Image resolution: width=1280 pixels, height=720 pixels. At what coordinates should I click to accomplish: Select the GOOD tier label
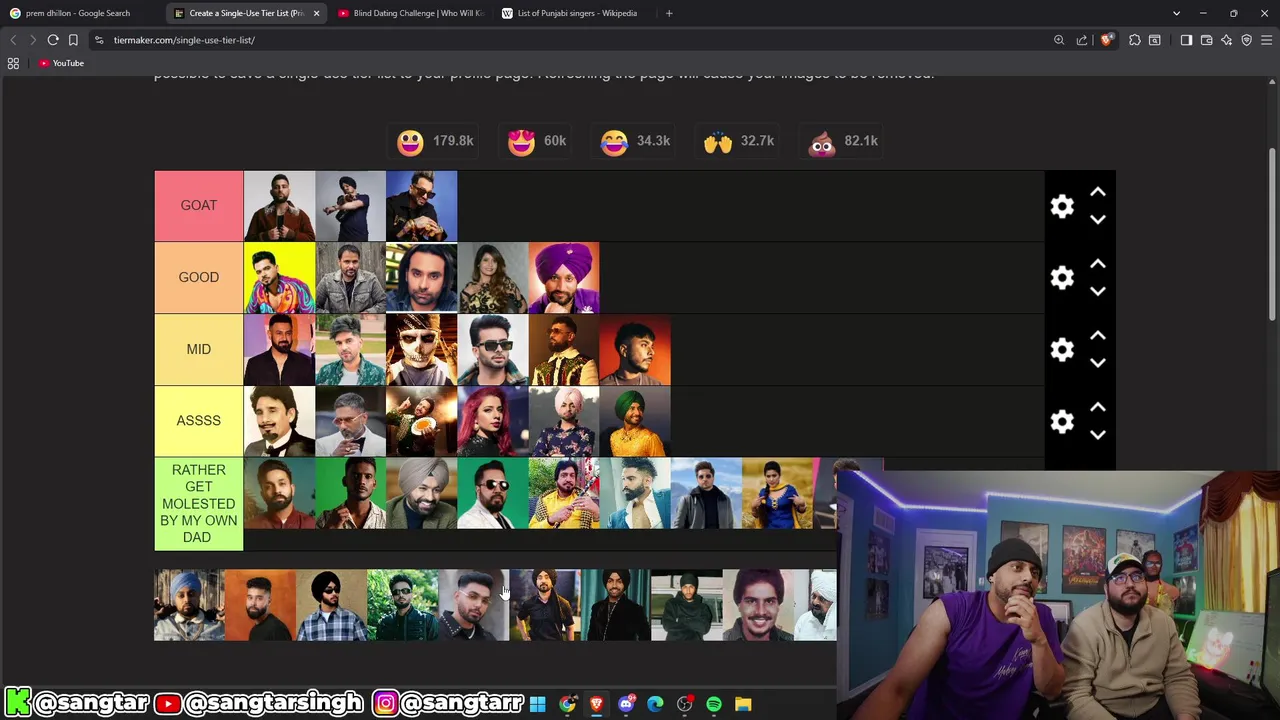point(198,278)
